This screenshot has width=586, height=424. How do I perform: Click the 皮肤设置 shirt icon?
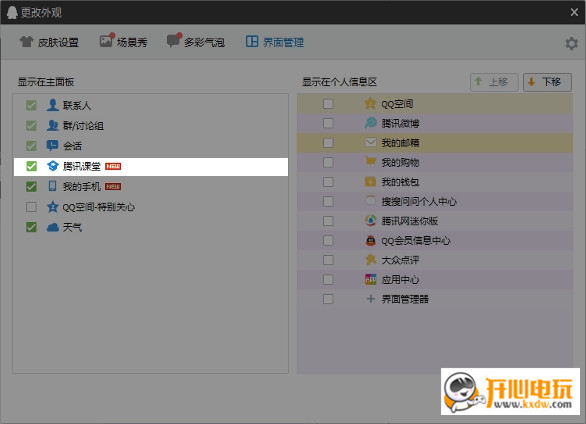(x=27, y=41)
